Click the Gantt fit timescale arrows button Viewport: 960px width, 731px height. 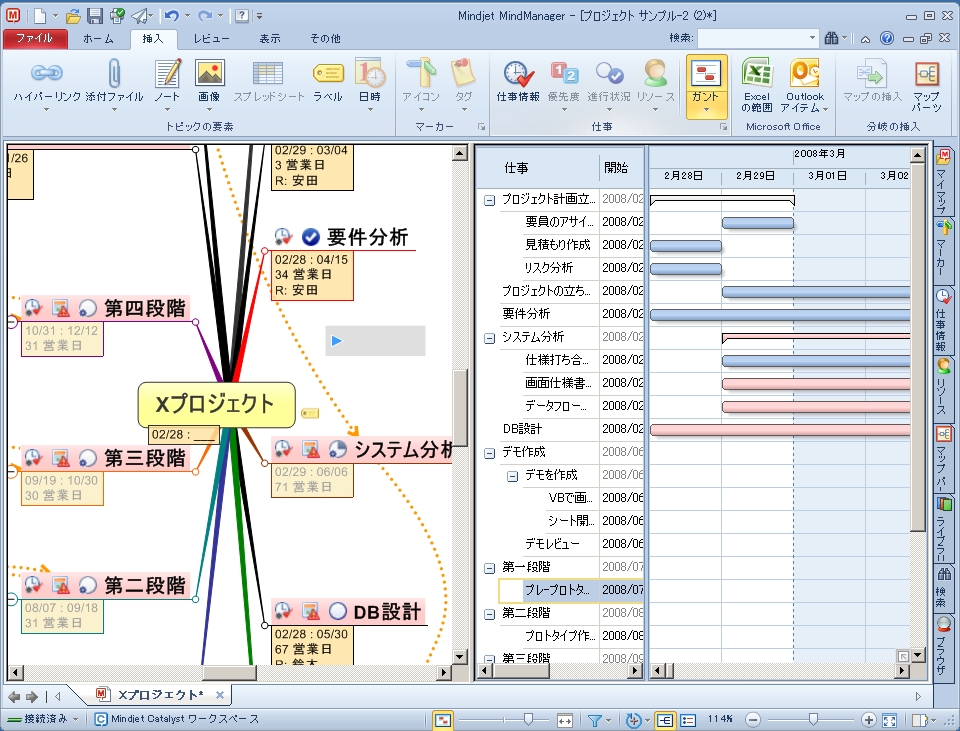(x=564, y=720)
